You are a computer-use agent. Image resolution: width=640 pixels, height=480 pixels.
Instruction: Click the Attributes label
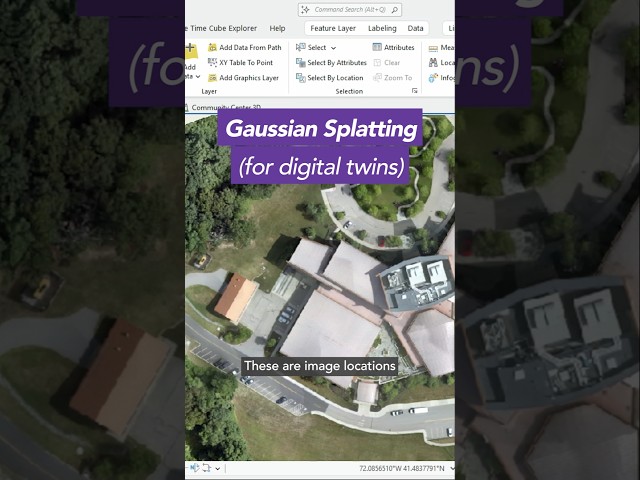point(399,47)
